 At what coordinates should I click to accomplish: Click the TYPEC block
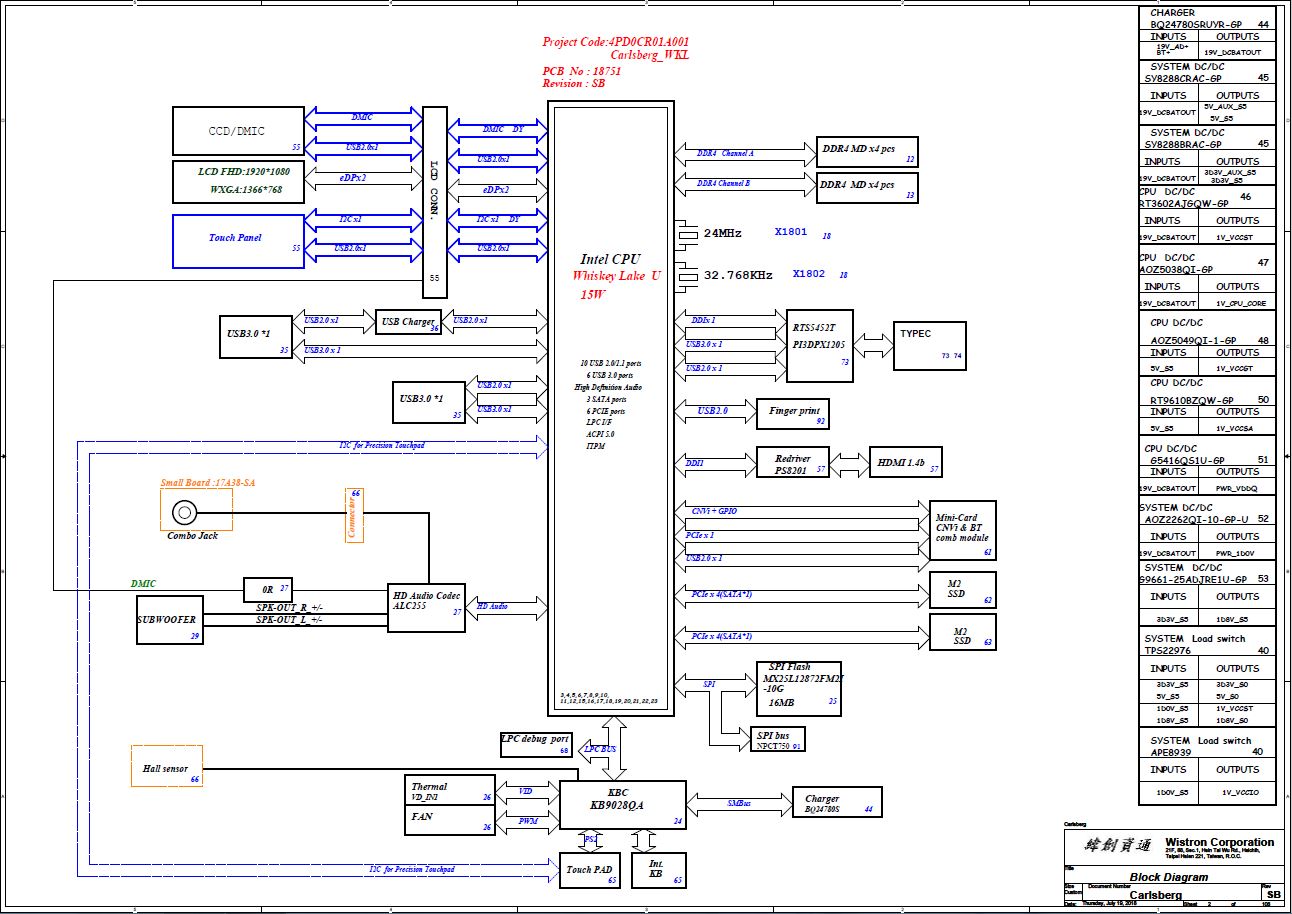pyautogui.click(x=929, y=345)
